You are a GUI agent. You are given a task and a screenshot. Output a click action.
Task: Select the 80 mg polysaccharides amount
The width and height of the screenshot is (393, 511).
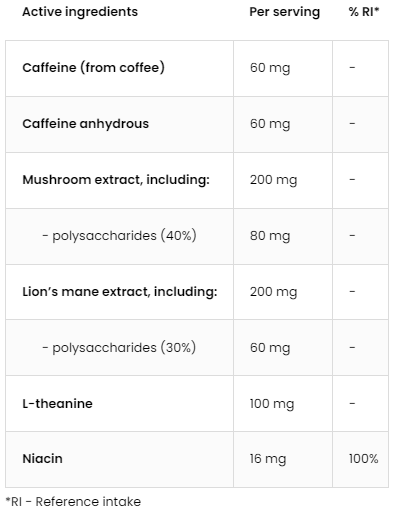point(270,236)
